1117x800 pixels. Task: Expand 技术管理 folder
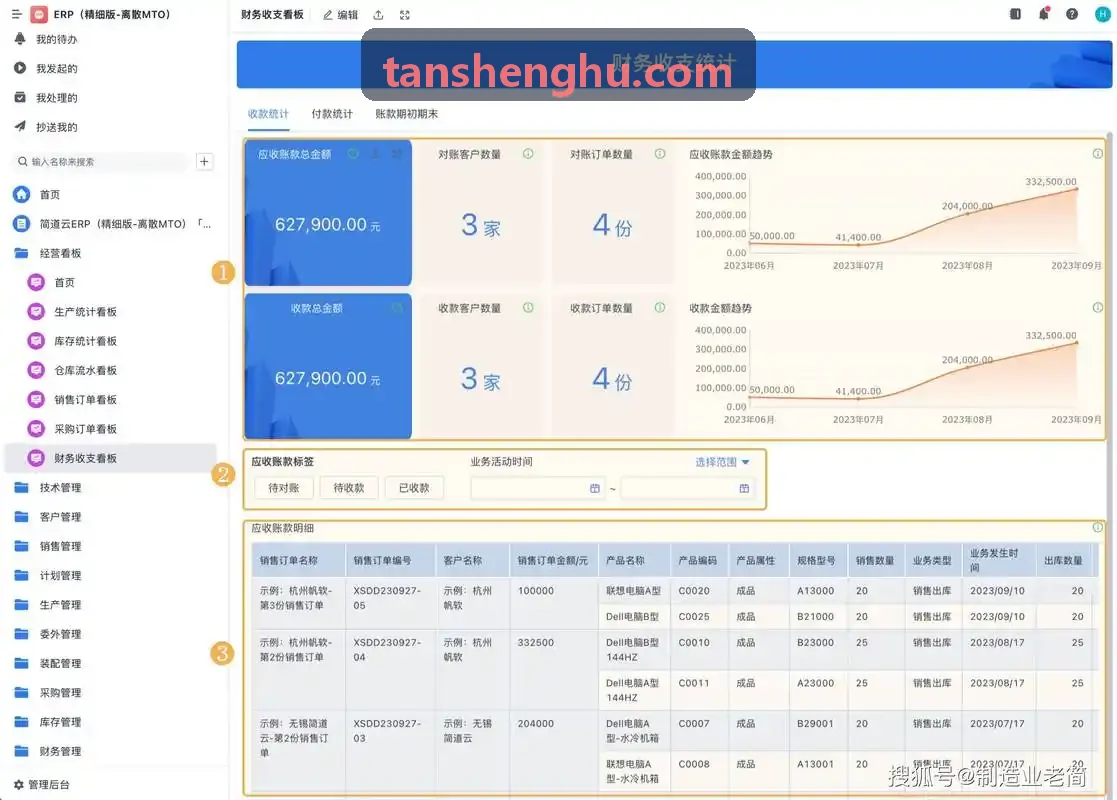(48, 487)
